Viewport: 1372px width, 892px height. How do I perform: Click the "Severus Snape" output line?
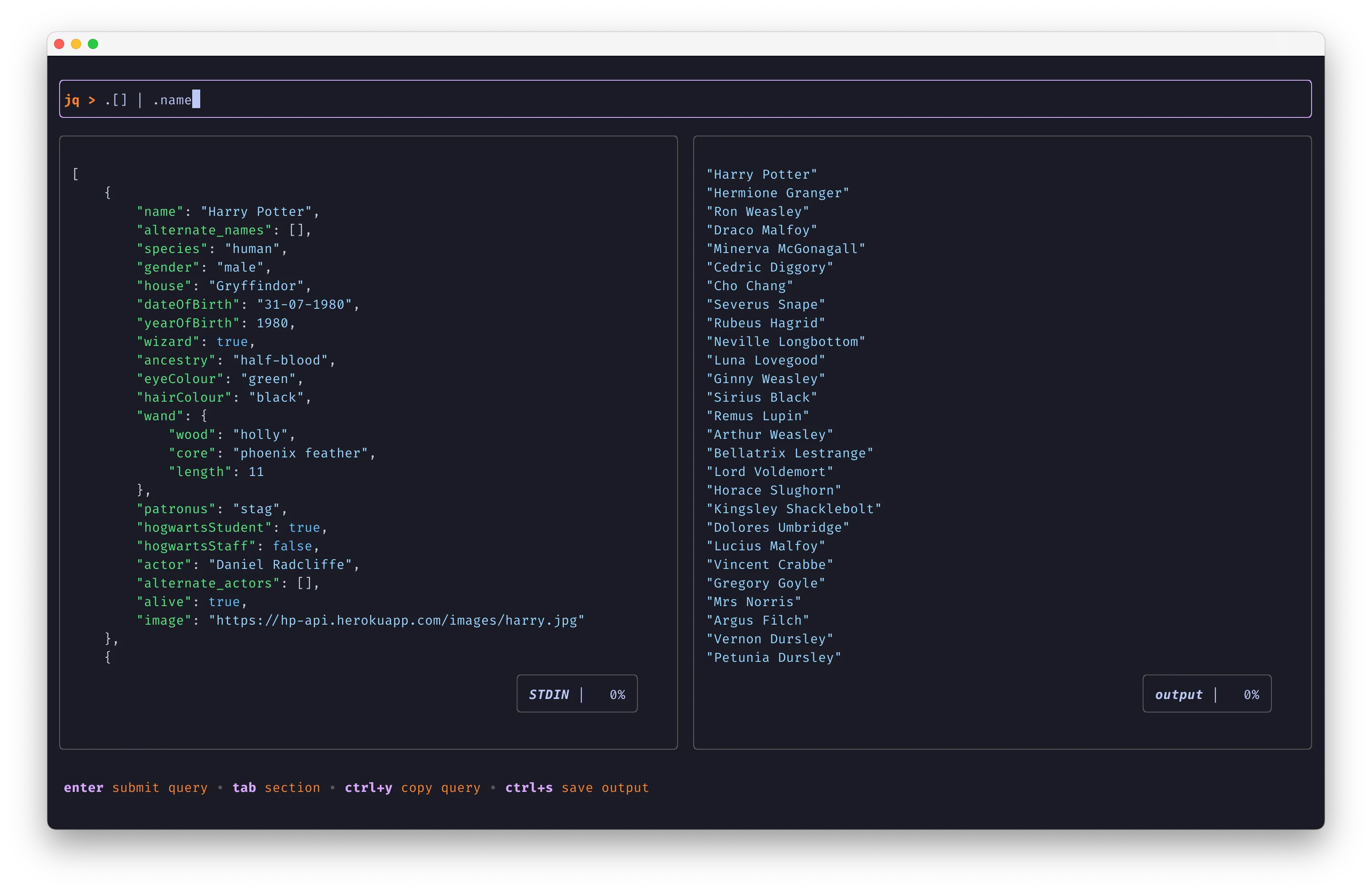pos(765,305)
